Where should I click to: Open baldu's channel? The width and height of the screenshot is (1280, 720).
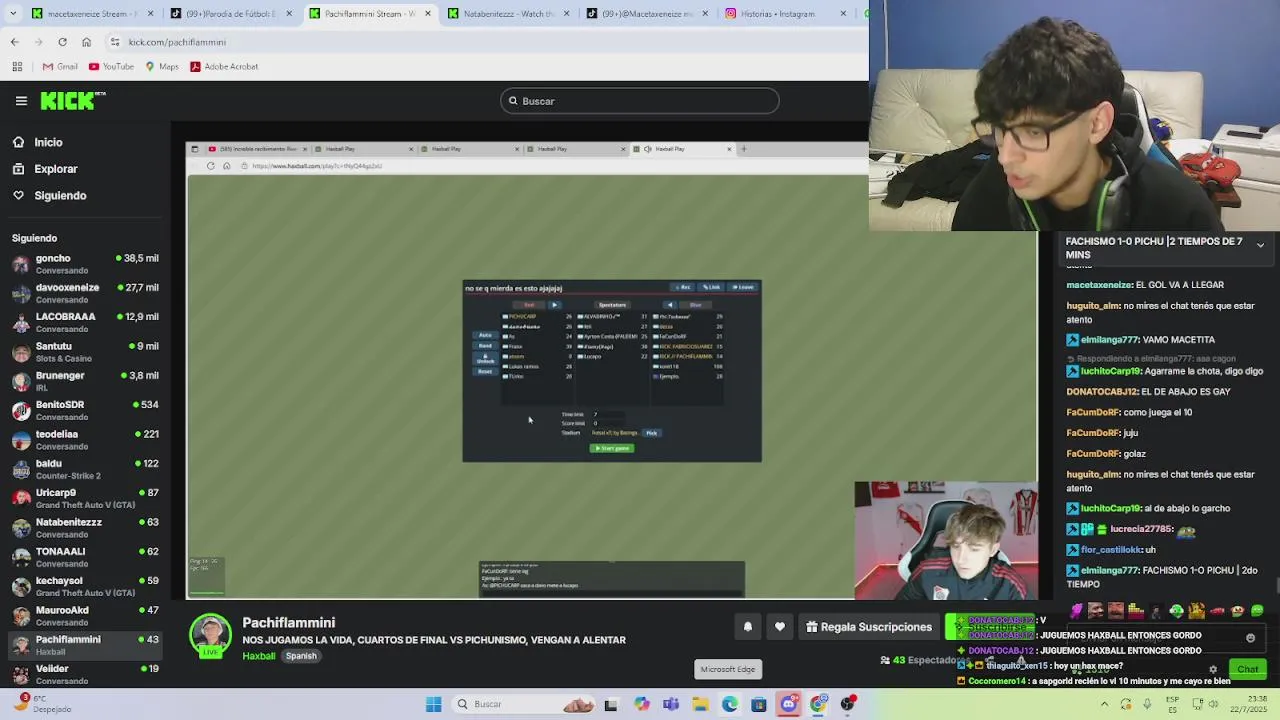pos(85,469)
